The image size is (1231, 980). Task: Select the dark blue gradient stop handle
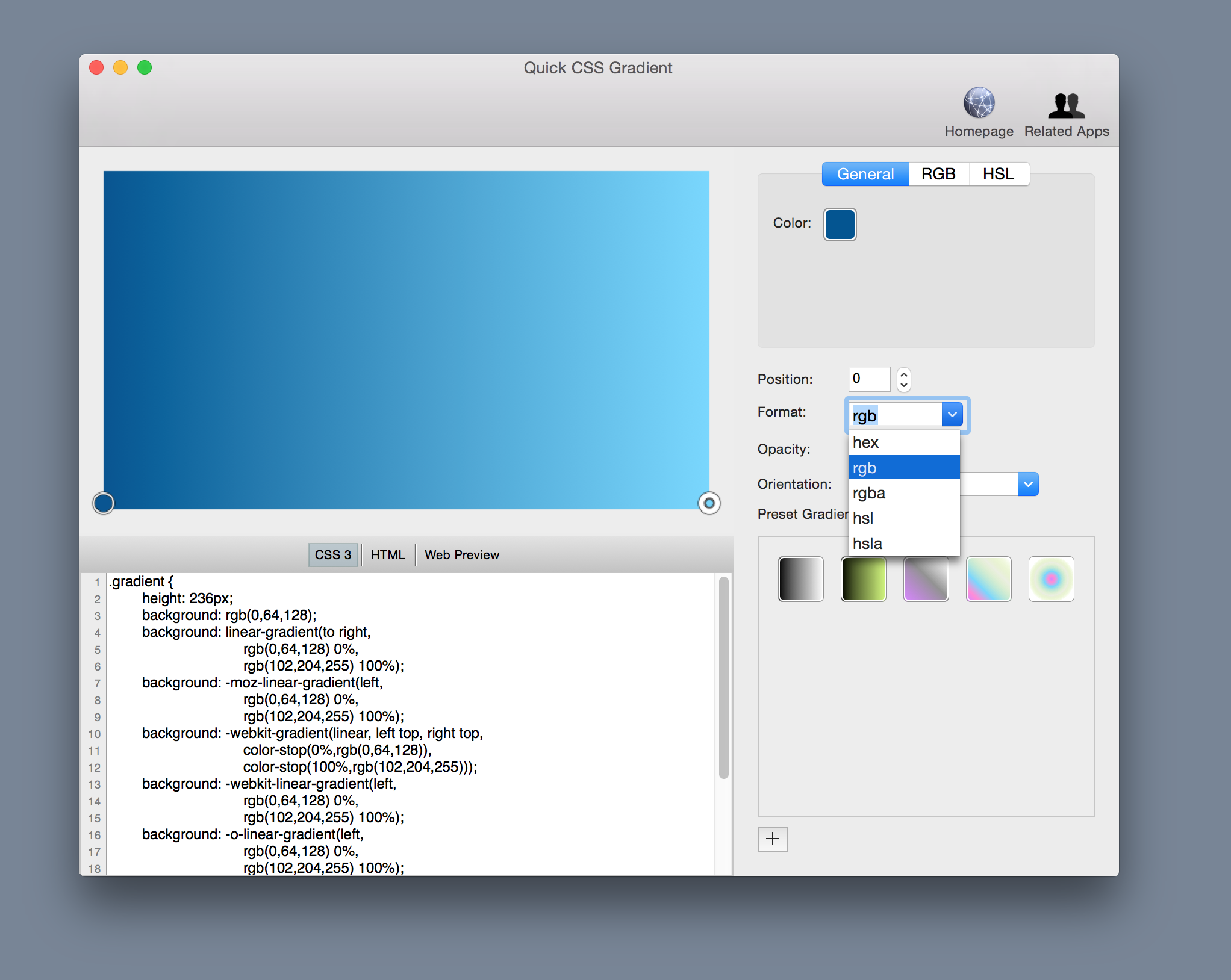104,503
